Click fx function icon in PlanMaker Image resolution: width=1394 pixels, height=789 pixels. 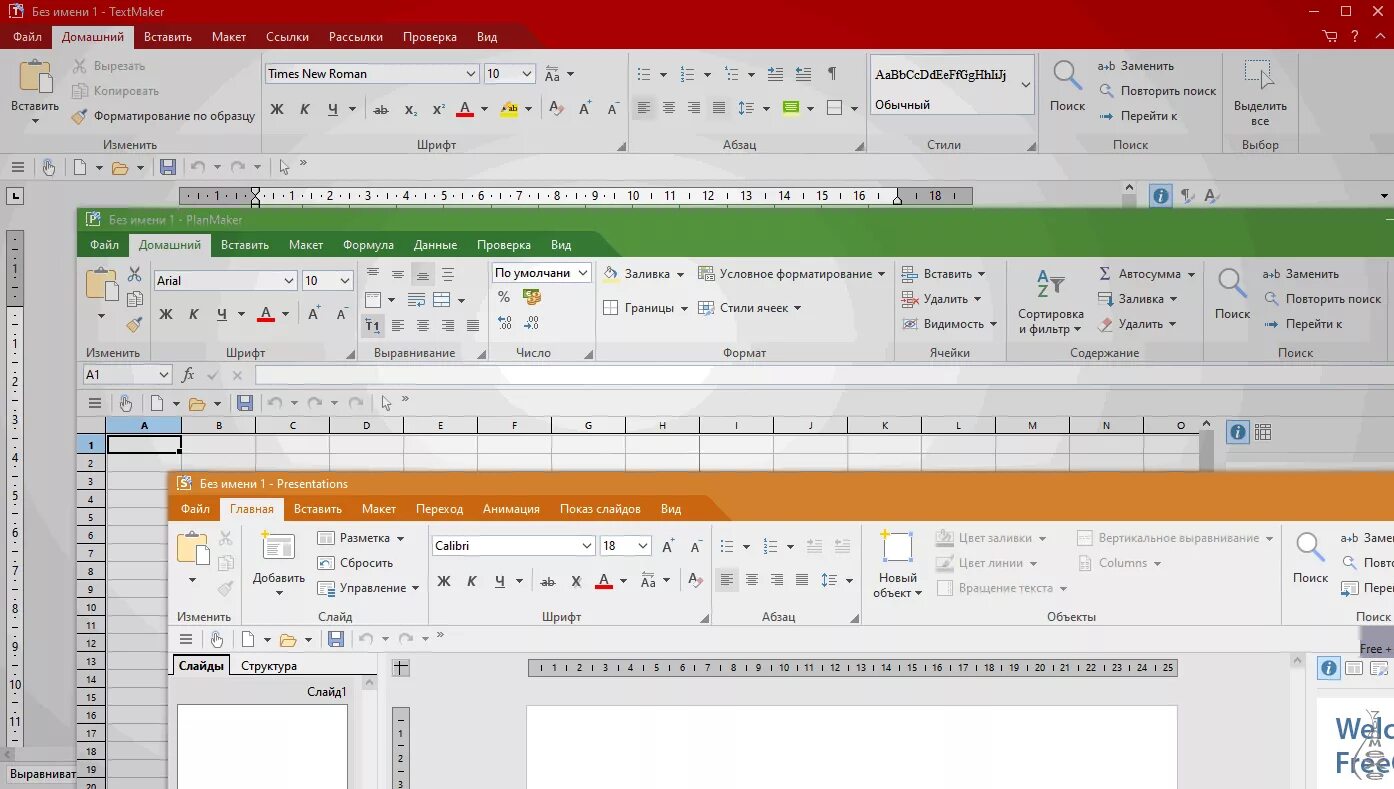pos(188,375)
